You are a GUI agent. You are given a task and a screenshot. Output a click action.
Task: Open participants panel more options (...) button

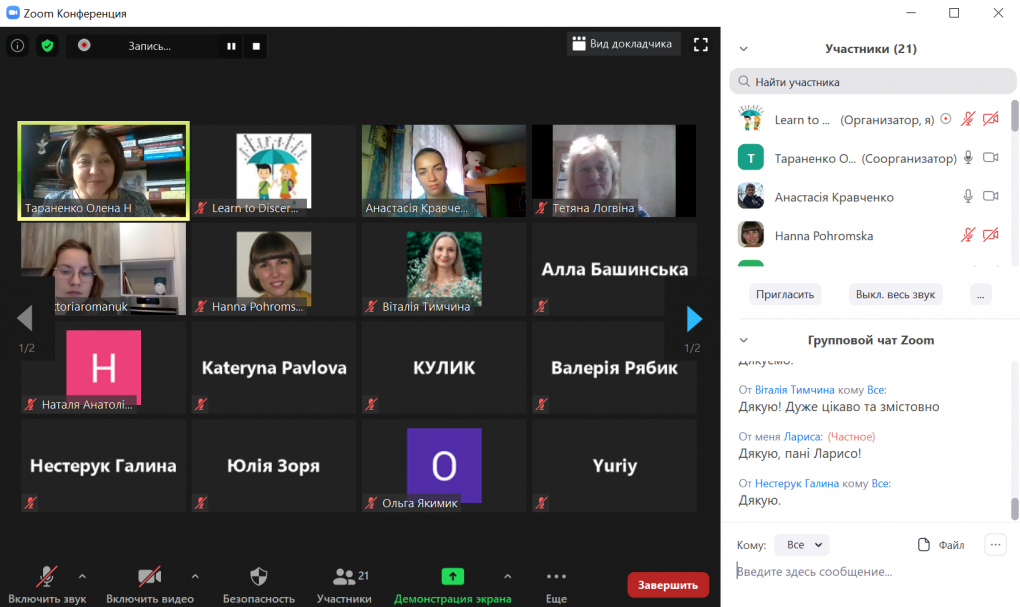point(980,294)
